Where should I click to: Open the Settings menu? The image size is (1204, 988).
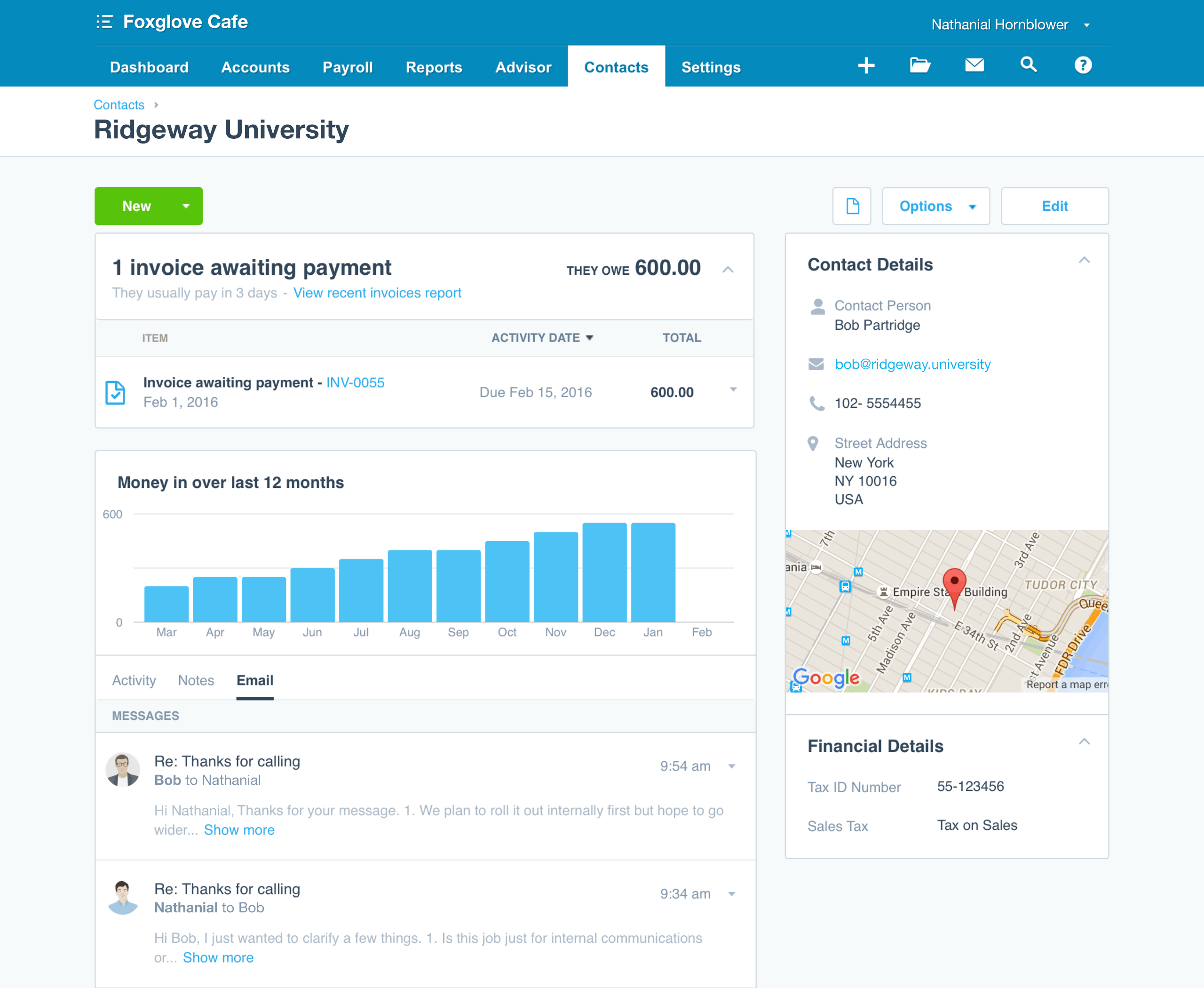(711, 67)
